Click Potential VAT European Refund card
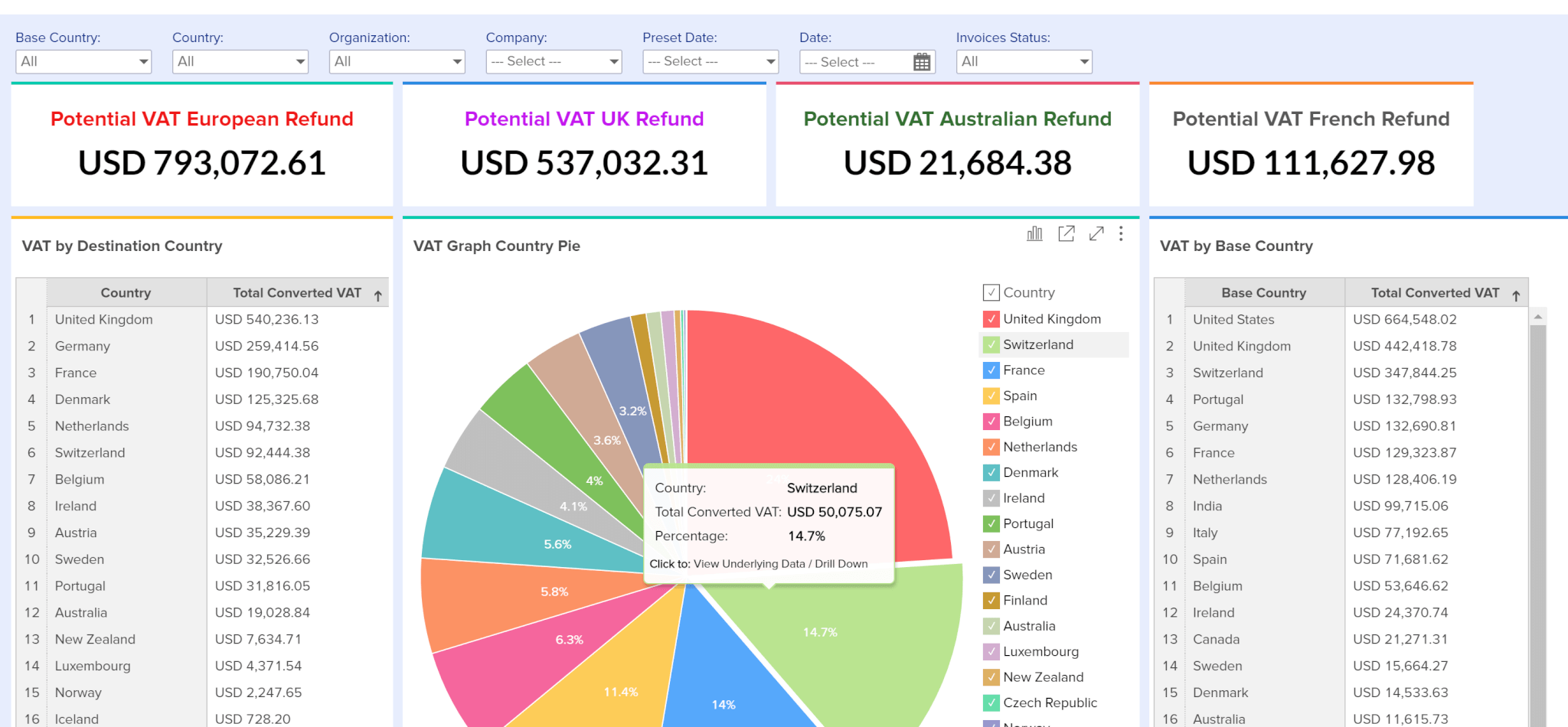 click(x=202, y=145)
